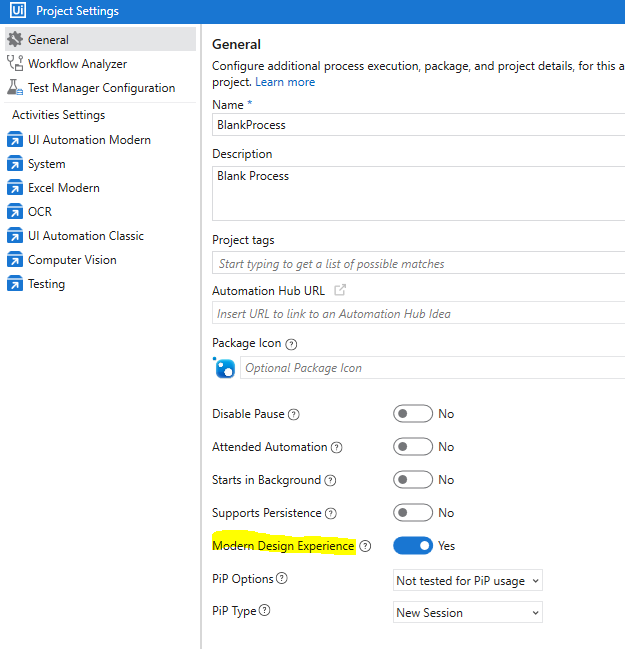Open the Workflow Analyzer settings tab

click(x=100, y=63)
